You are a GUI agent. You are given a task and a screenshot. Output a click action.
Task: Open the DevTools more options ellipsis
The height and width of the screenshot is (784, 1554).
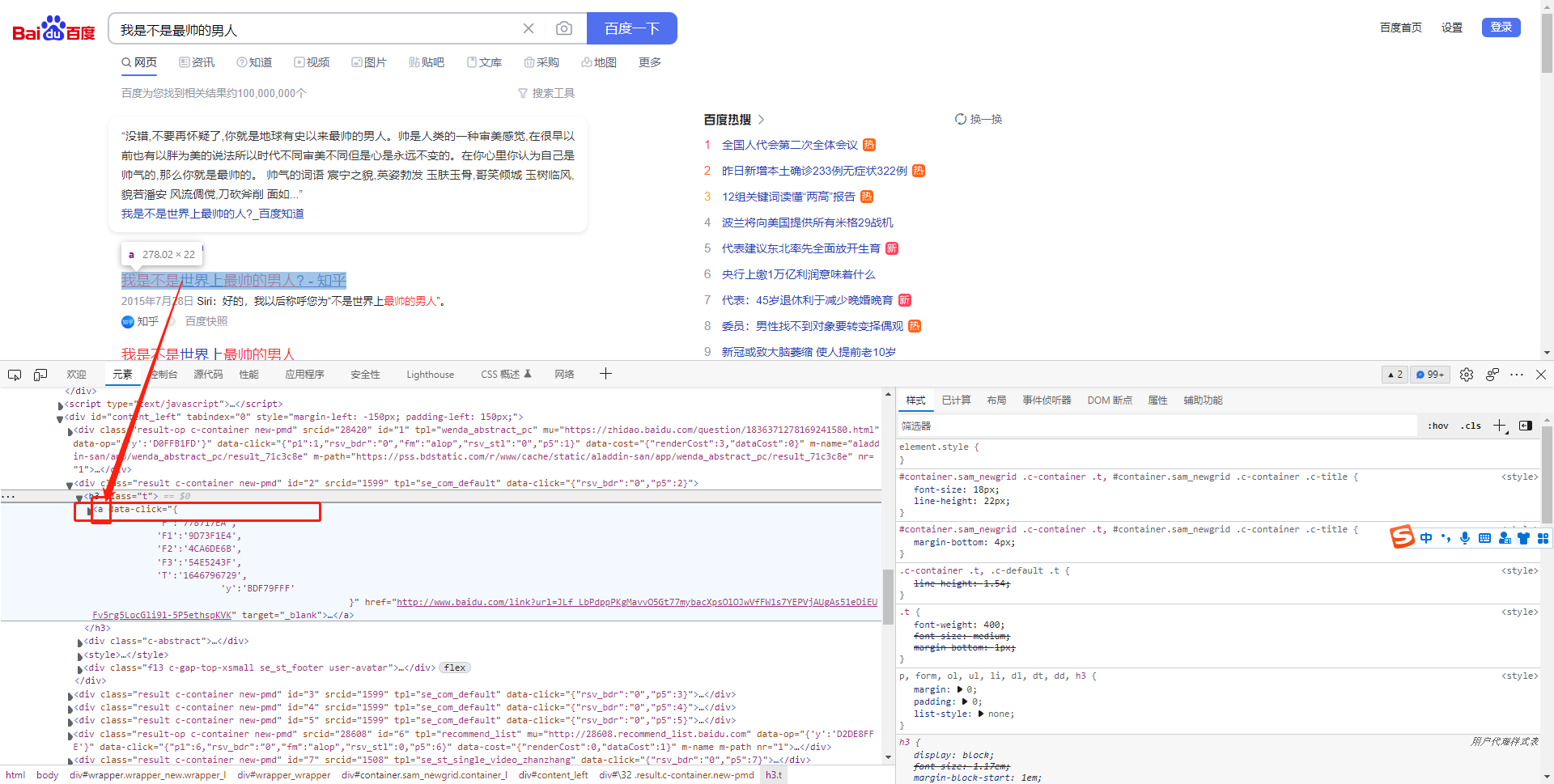[x=1517, y=375]
